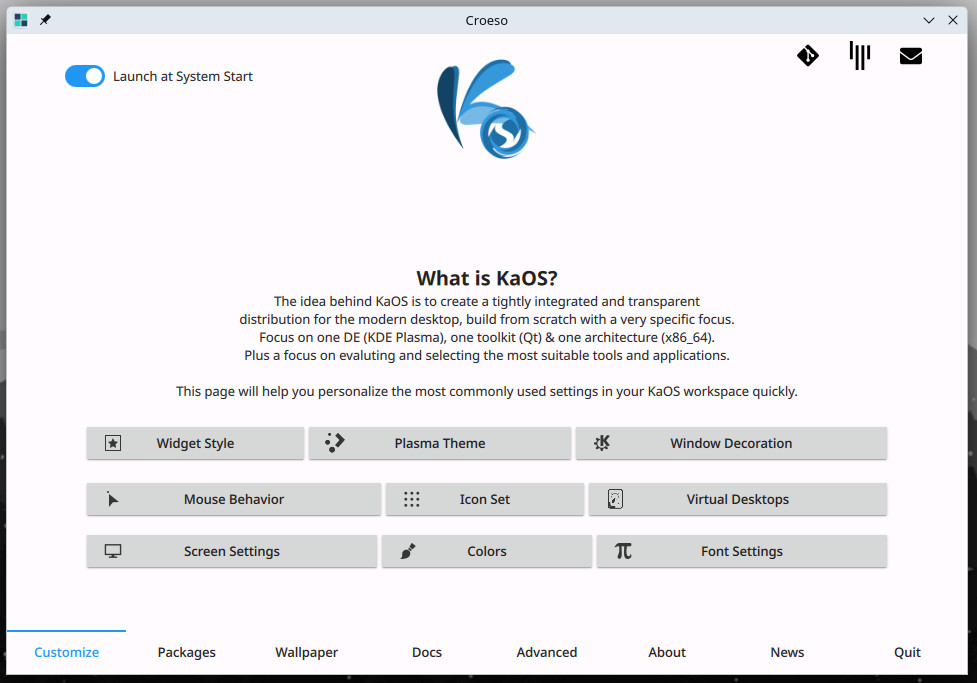The image size is (977, 683).
Task: Switch to the Advanced tab
Action: pos(547,652)
